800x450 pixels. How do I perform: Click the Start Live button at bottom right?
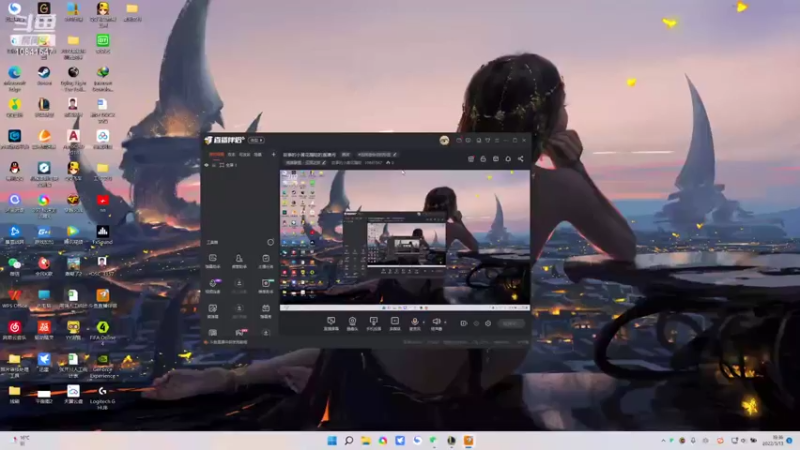(x=511, y=323)
